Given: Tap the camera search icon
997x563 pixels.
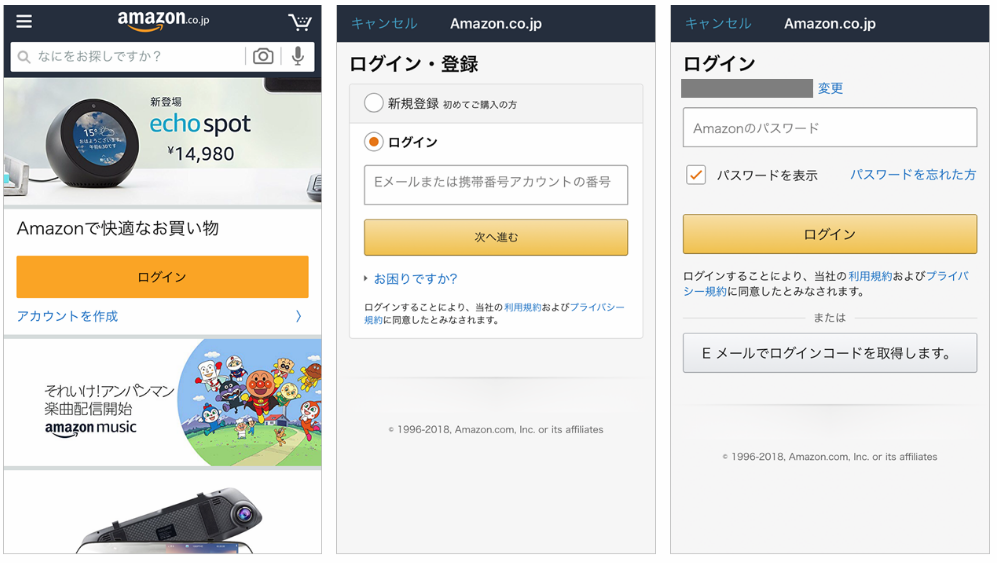Looking at the screenshot, I should 263,57.
